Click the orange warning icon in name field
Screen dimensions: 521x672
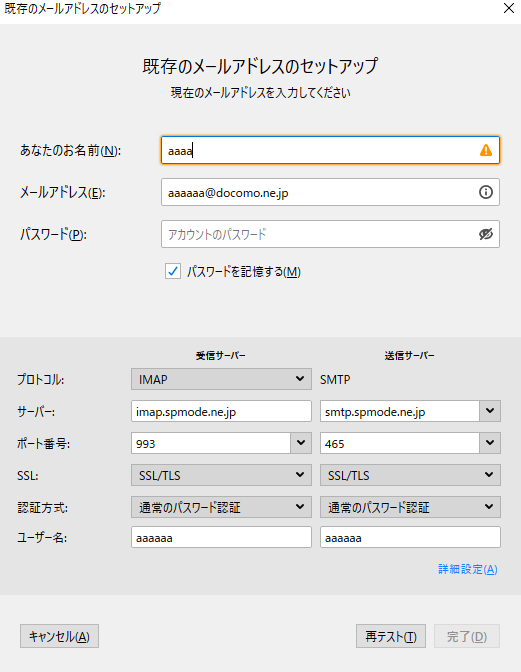(485, 150)
